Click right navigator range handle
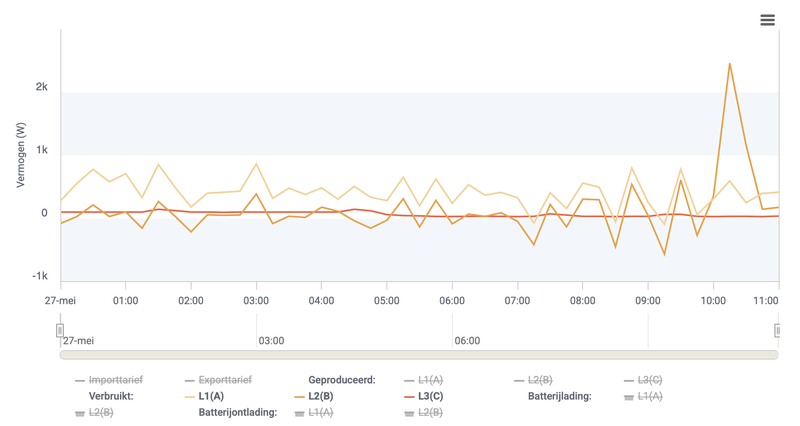The width and height of the screenshot is (800, 426). pyautogui.click(x=778, y=330)
